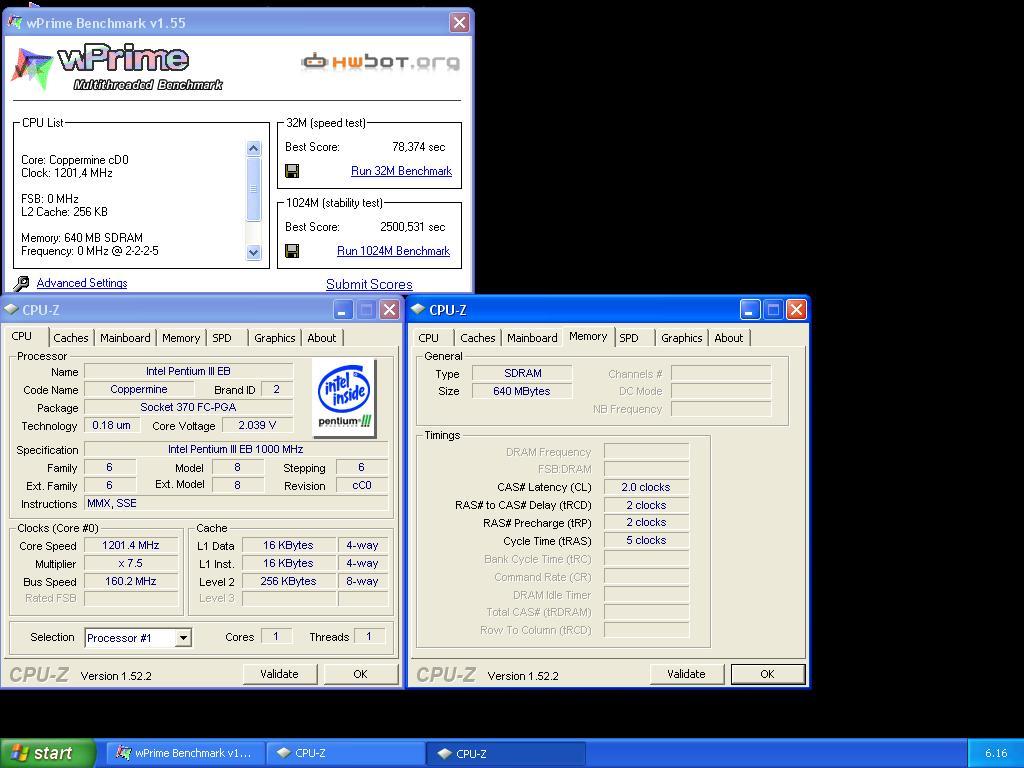Click the HWBOT.org logo
Screen dimensions: 1024x768
(x=380, y=62)
